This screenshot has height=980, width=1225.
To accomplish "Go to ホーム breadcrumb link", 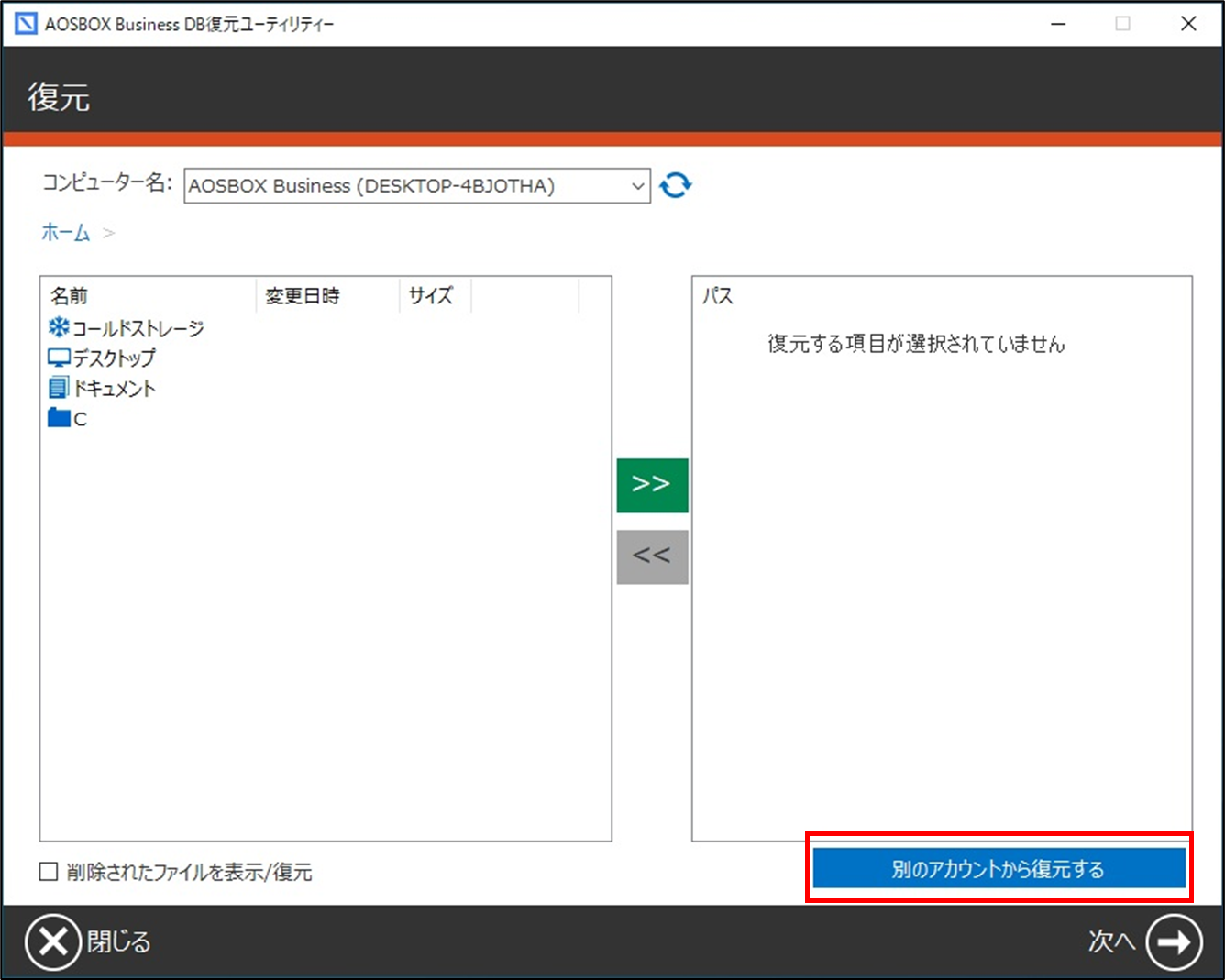I will tap(66, 233).
